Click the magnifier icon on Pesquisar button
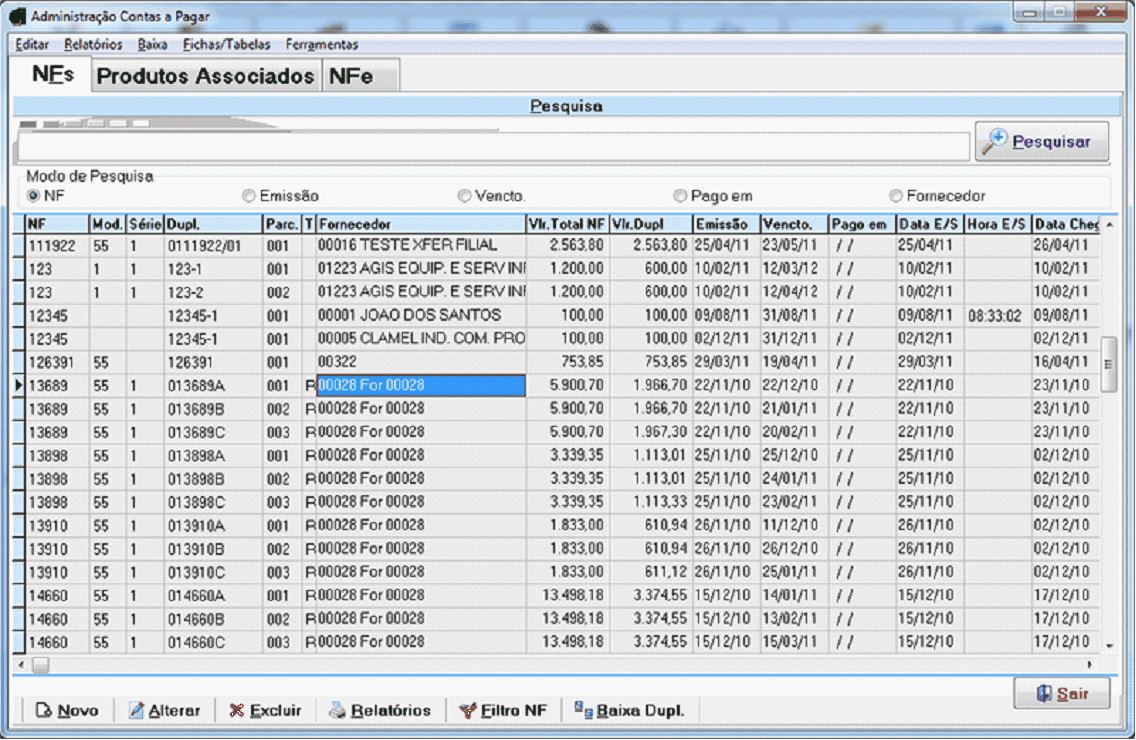This screenshot has height=740, width=1136. pos(996,141)
